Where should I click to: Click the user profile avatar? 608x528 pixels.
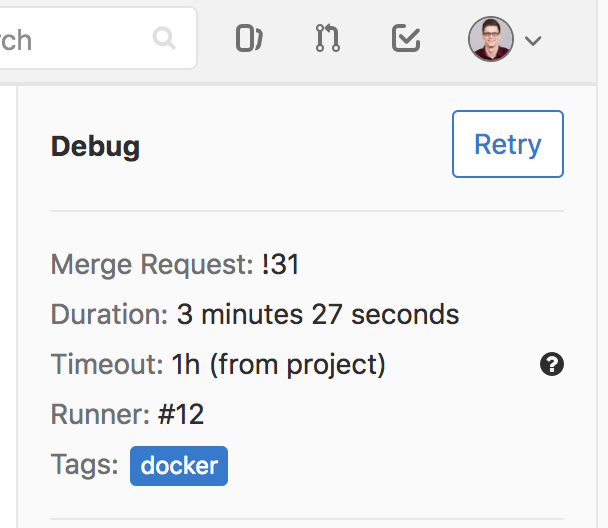pyautogui.click(x=490, y=39)
